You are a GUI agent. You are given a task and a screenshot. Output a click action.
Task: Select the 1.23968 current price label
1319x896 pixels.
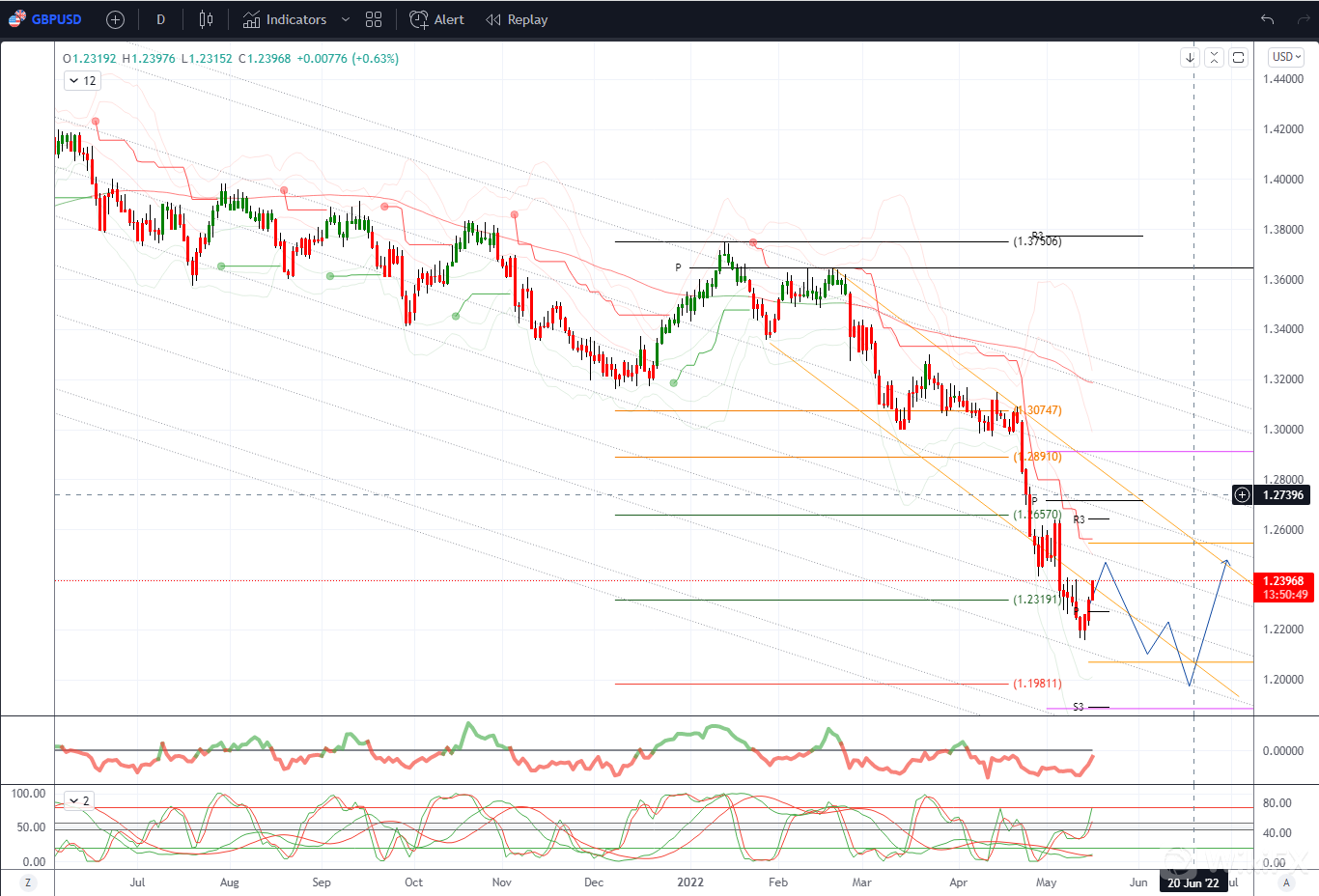point(1283,581)
